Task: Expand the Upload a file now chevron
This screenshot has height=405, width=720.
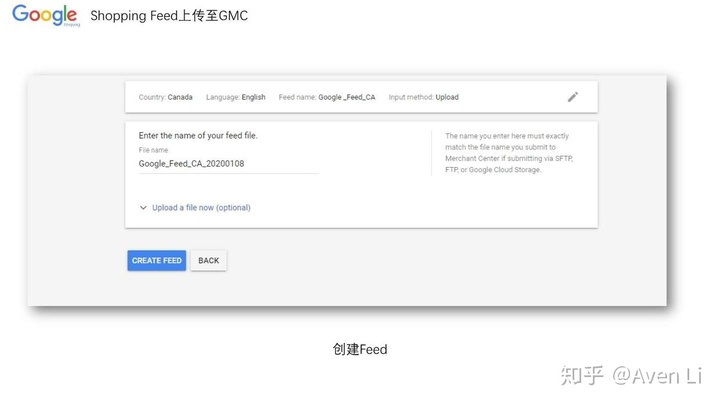Action: click(x=143, y=208)
